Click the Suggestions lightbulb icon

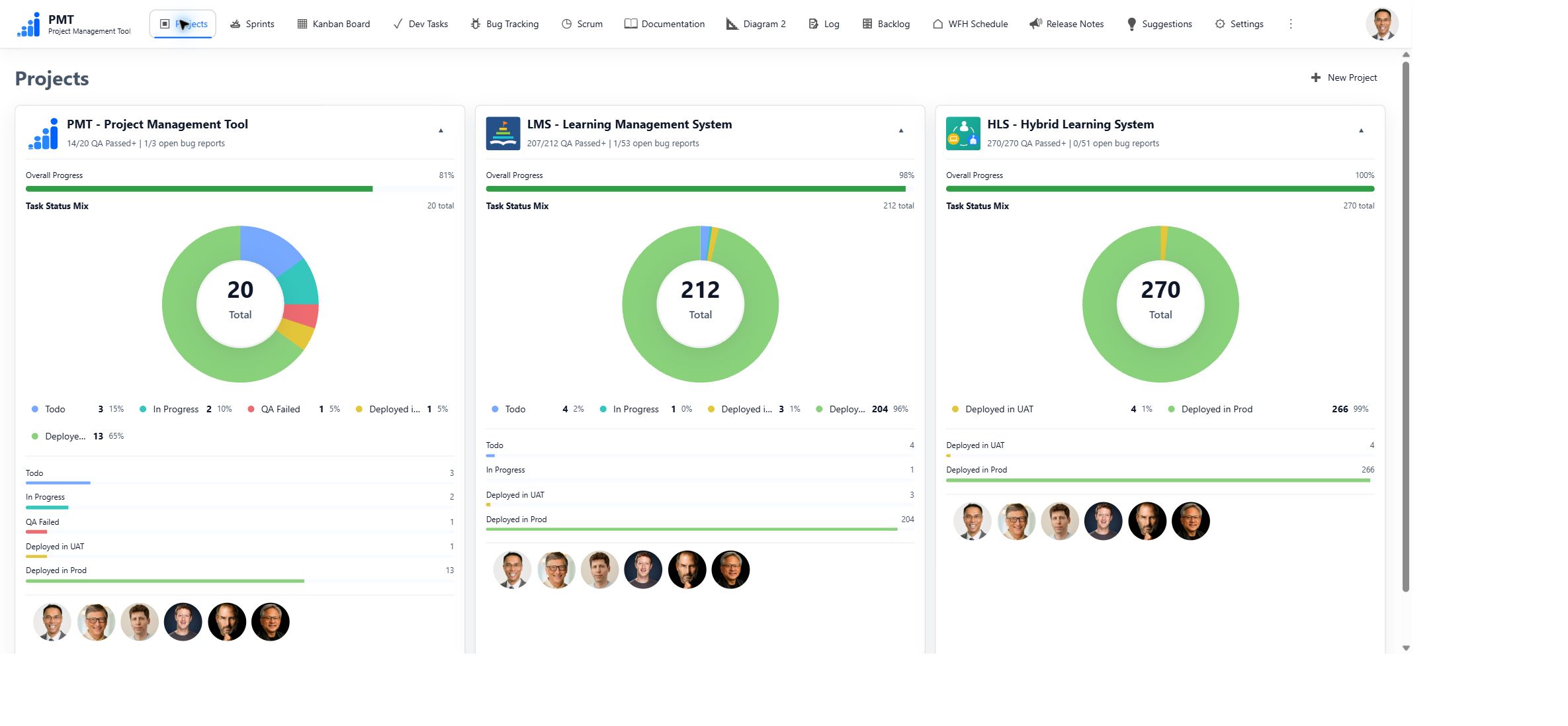coord(1131,24)
